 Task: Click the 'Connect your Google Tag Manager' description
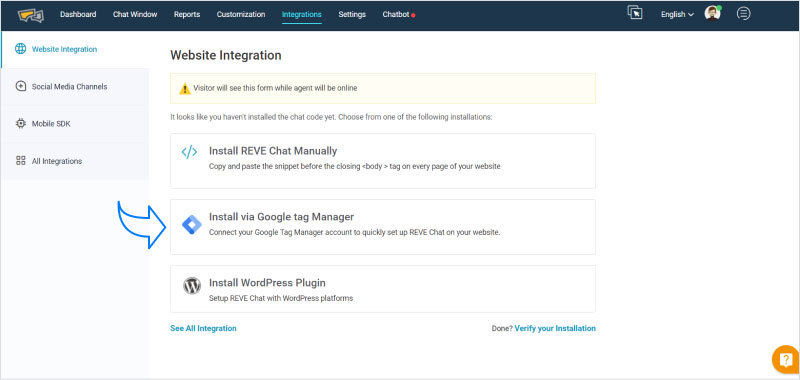pos(355,232)
